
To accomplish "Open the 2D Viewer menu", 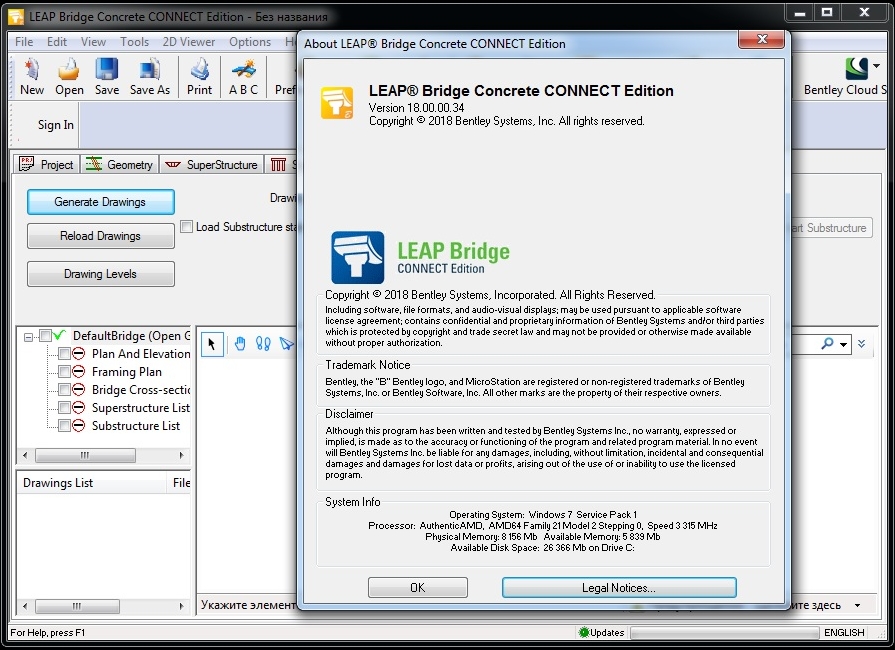I will [x=188, y=42].
